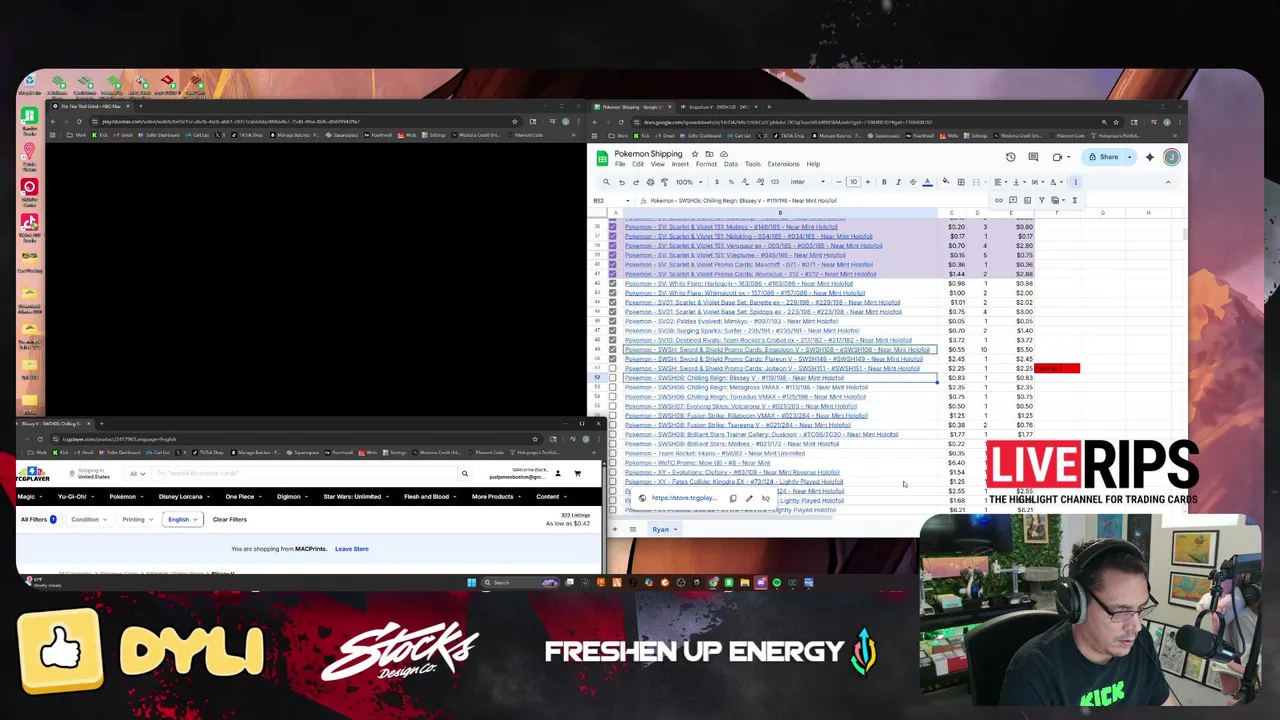The width and height of the screenshot is (1280, 720).
Task: Select the Paint format tool
Action: point(664,182)
